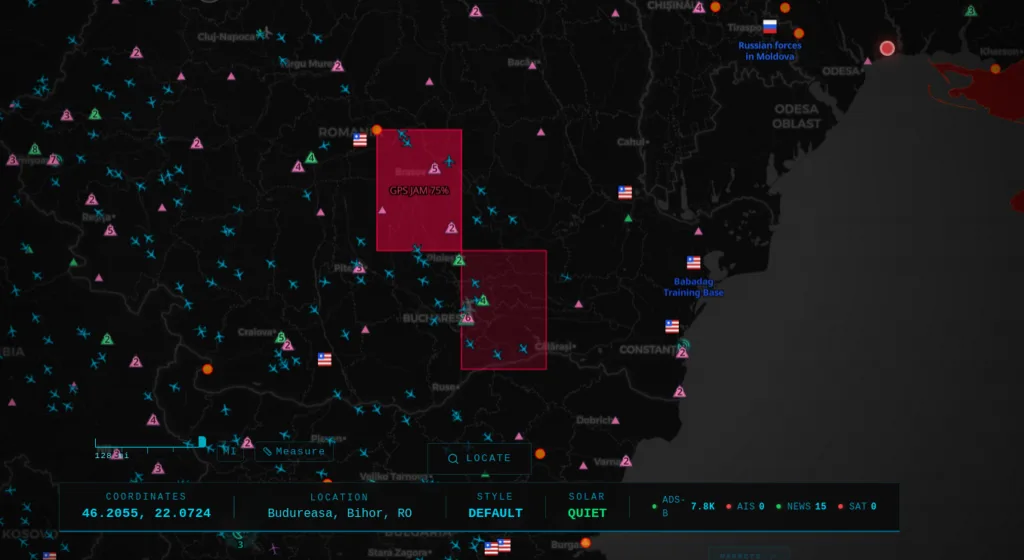The height and width of the screenshot is (560, 1024).
Task: Select the aircraft icon inside GPS JAM zone
Action: point(449,161)
